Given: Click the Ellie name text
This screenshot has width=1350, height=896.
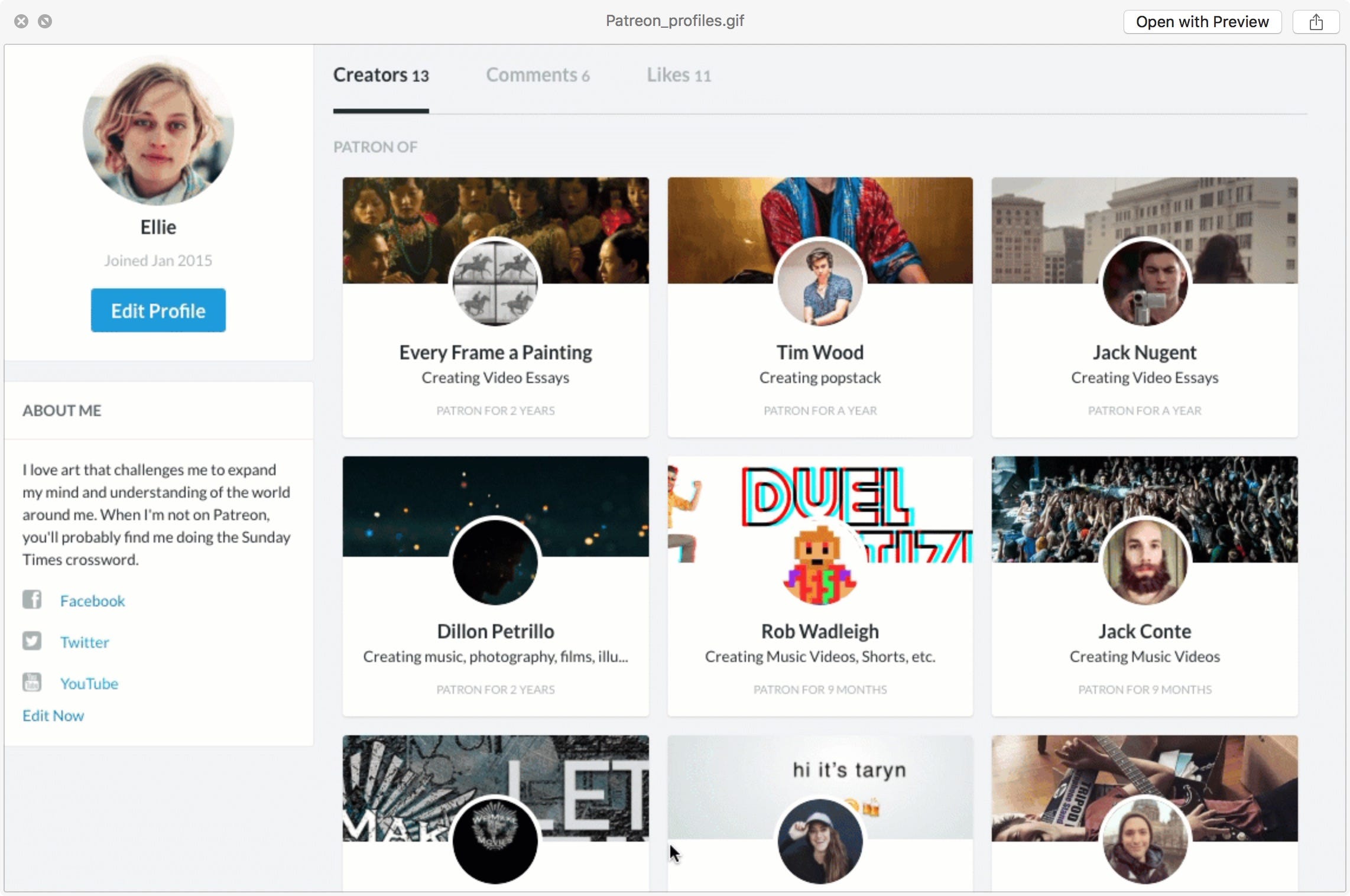Looking at the screenshot, I should click(x=158, y=227).
